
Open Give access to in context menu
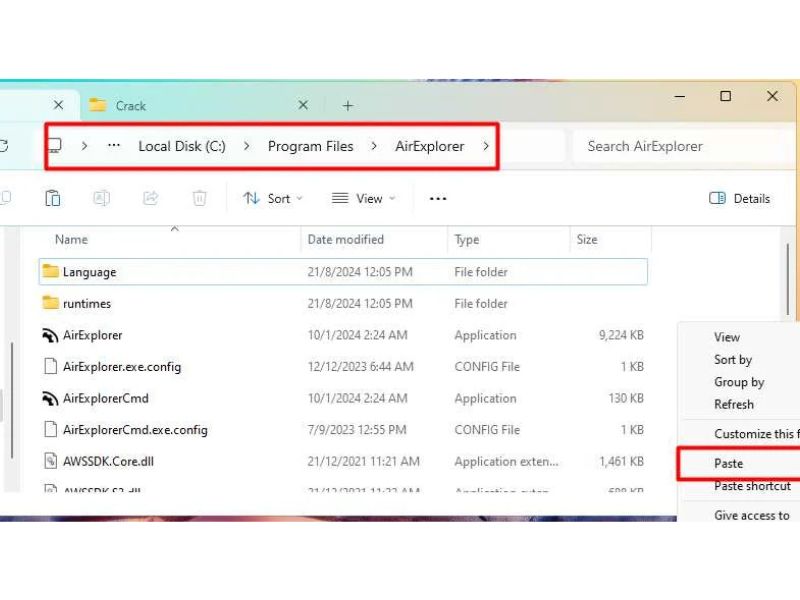pyautogui.click(x=752, y=516)
